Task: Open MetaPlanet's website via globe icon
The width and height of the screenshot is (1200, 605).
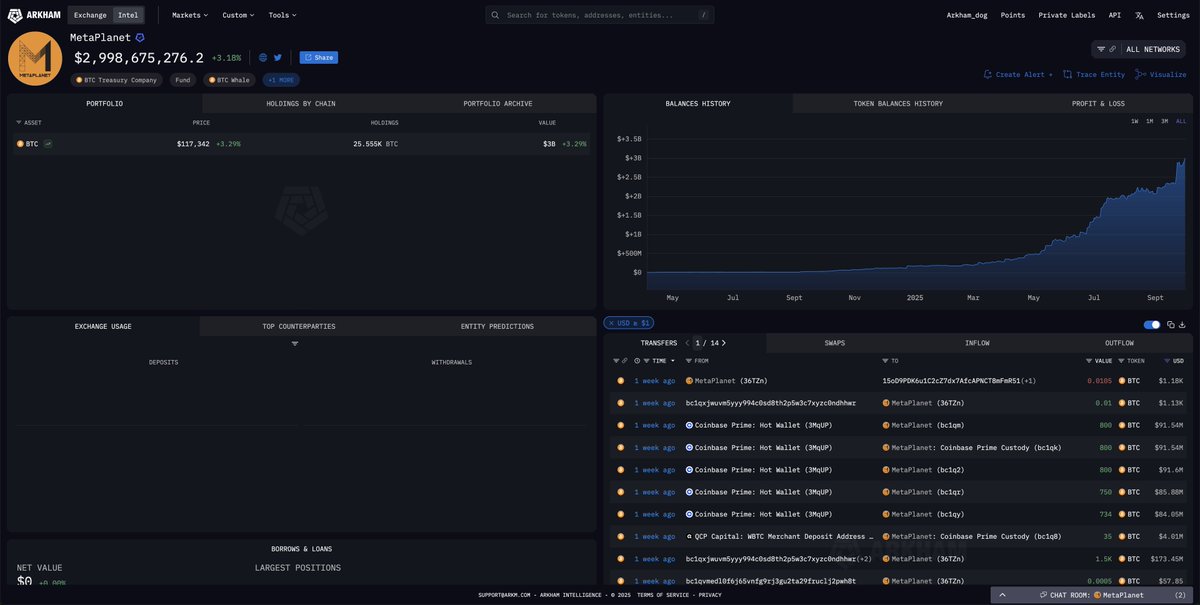Action: [263, 58]
